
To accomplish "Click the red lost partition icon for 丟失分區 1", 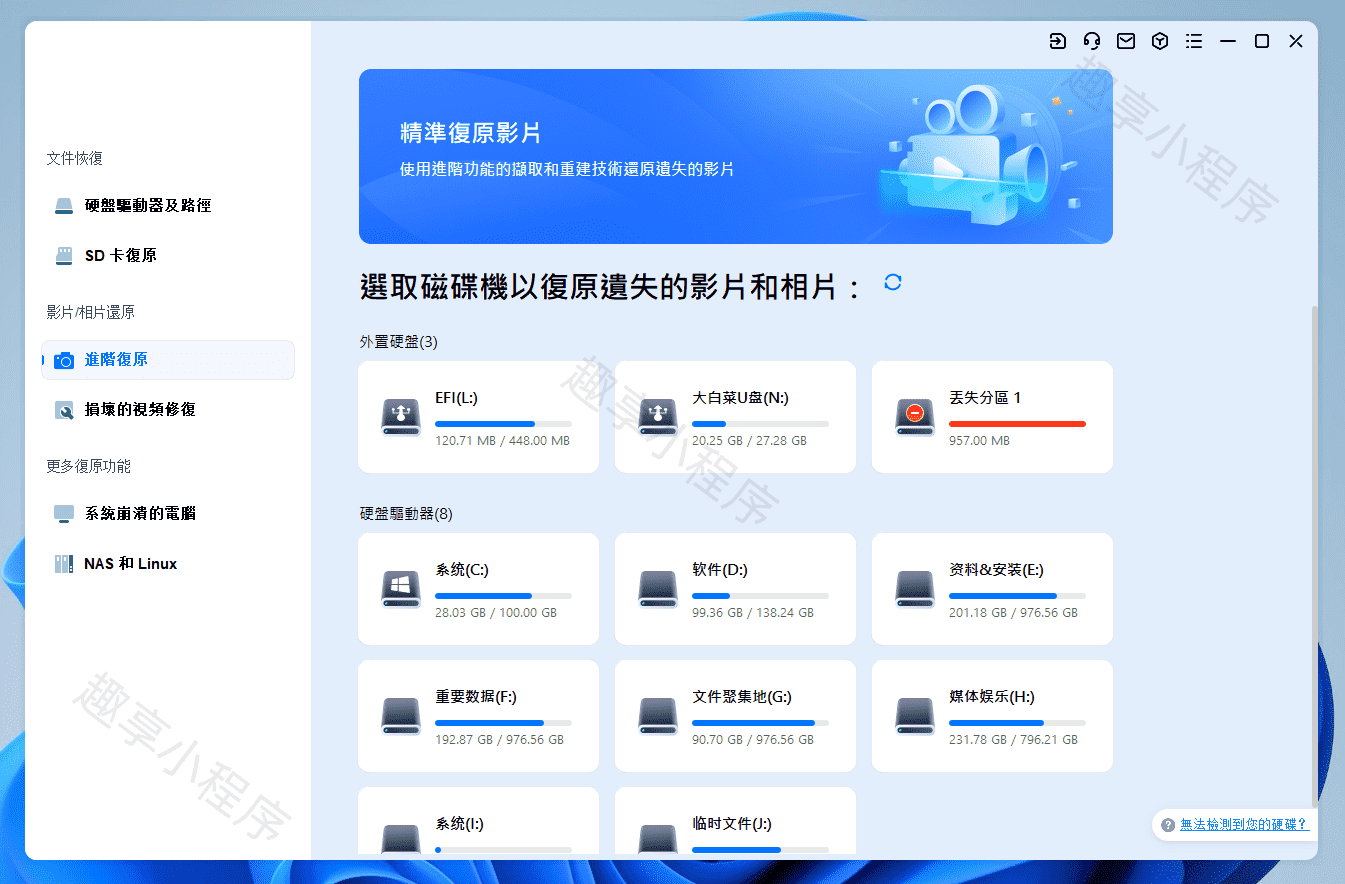I will click(915, 416).
